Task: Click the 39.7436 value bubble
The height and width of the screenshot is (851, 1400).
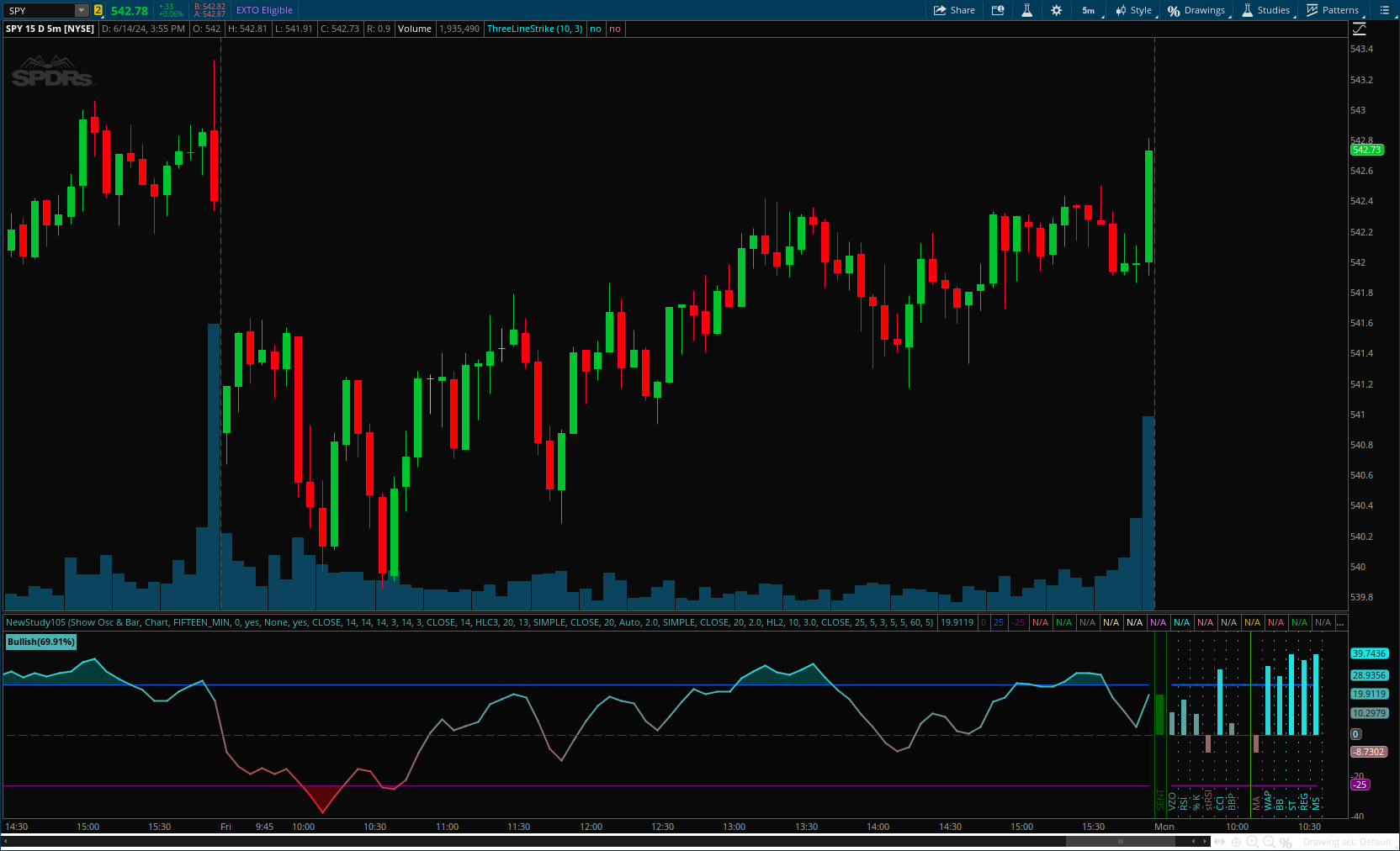Action: (1369, 653)
